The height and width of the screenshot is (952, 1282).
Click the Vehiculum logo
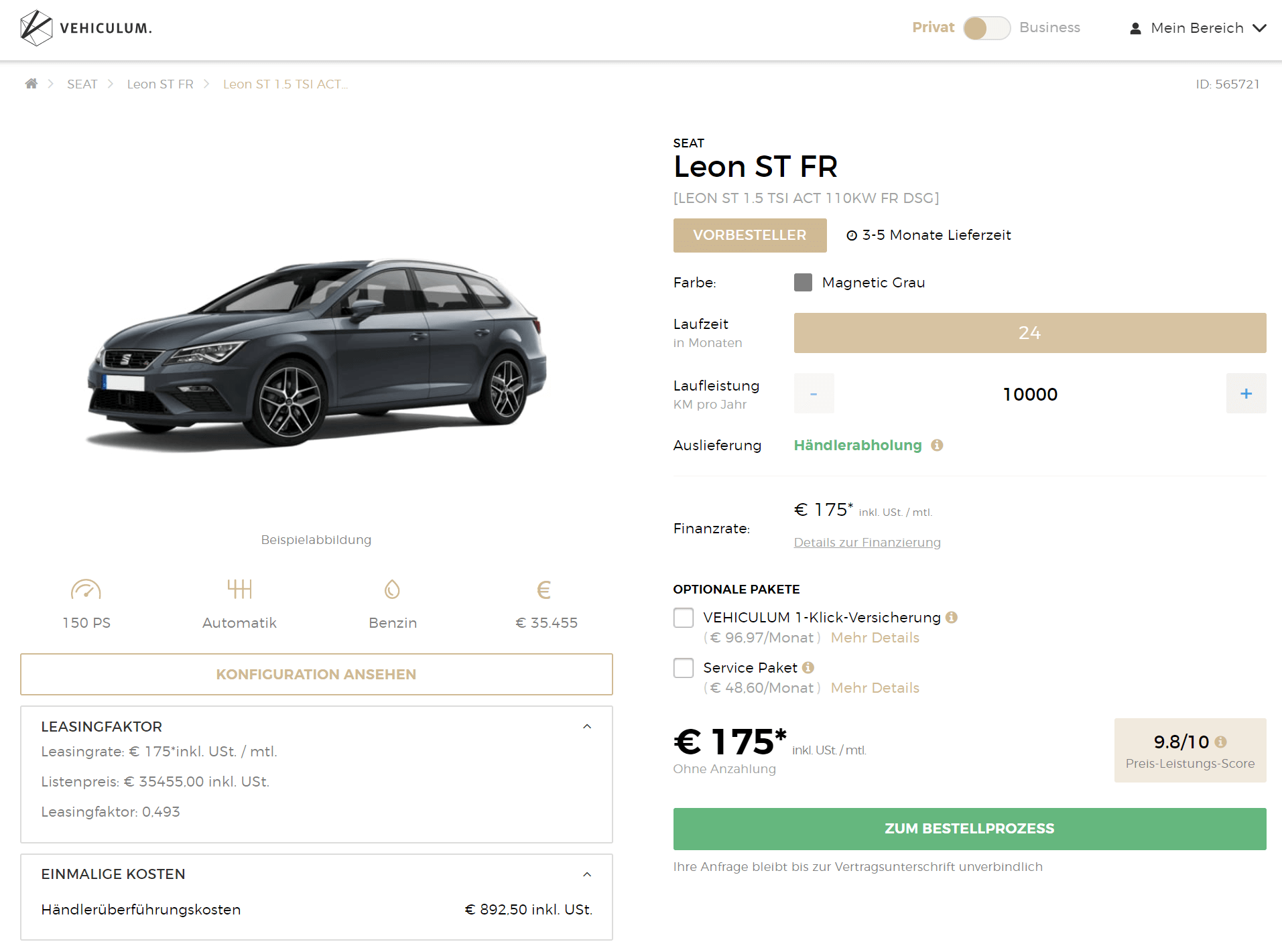(86, 28)
